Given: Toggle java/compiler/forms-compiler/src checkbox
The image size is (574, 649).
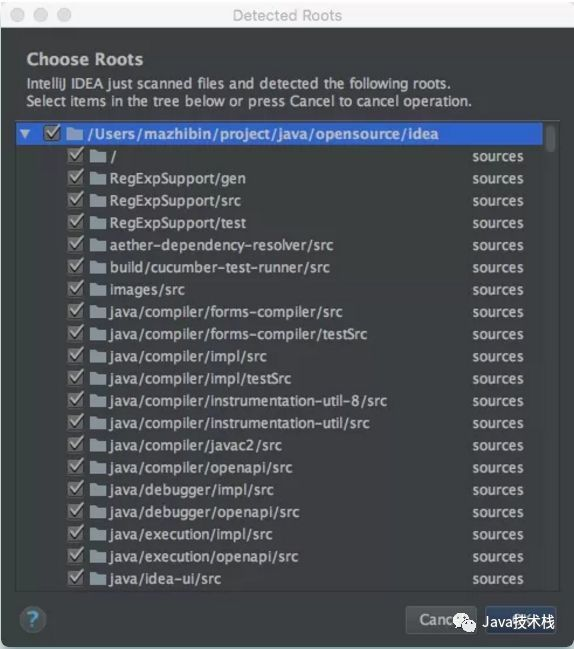Looking at the screenshot, I should pyautogui.click(x=76, y=311).
